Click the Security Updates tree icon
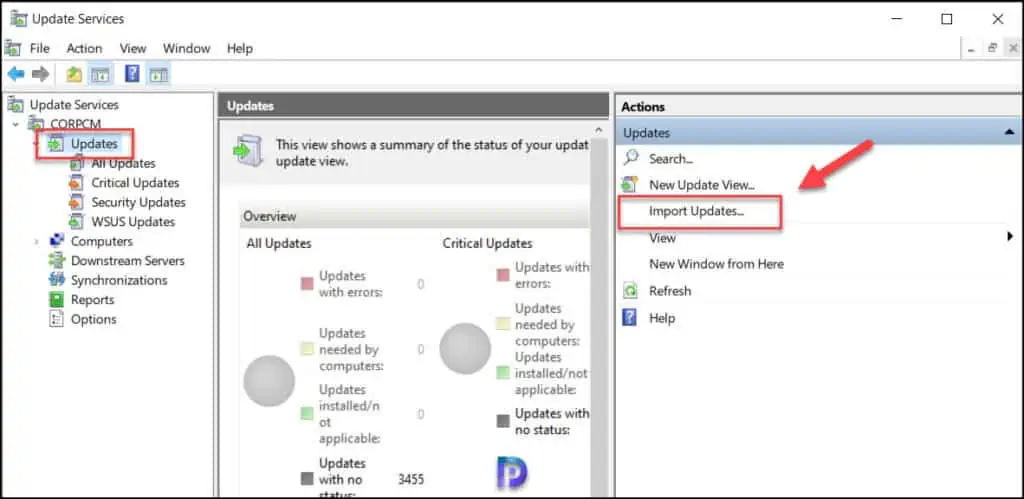The image size is (1024, 499). 77,202
